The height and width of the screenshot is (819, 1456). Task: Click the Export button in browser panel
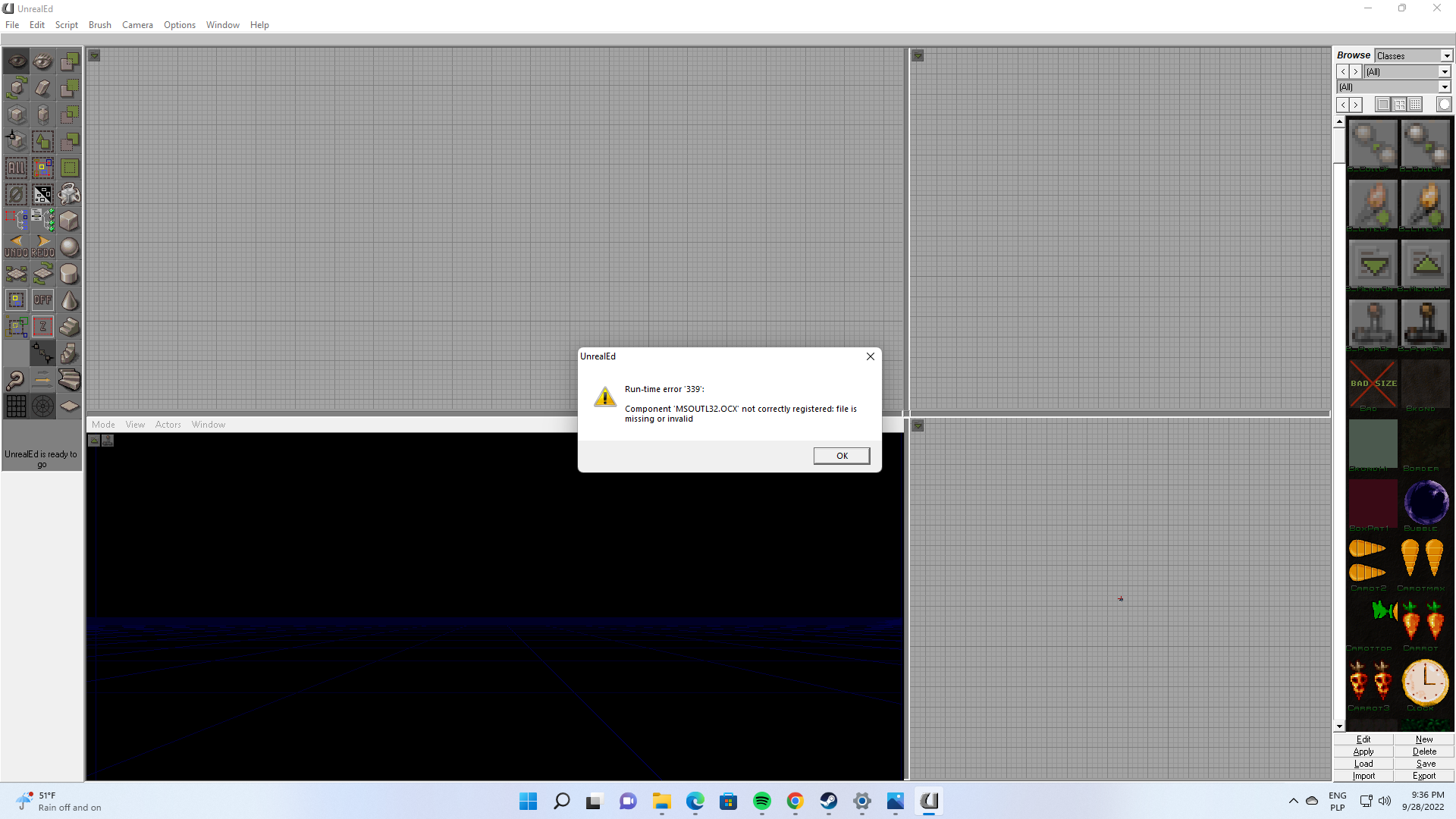coord(1424,776)
